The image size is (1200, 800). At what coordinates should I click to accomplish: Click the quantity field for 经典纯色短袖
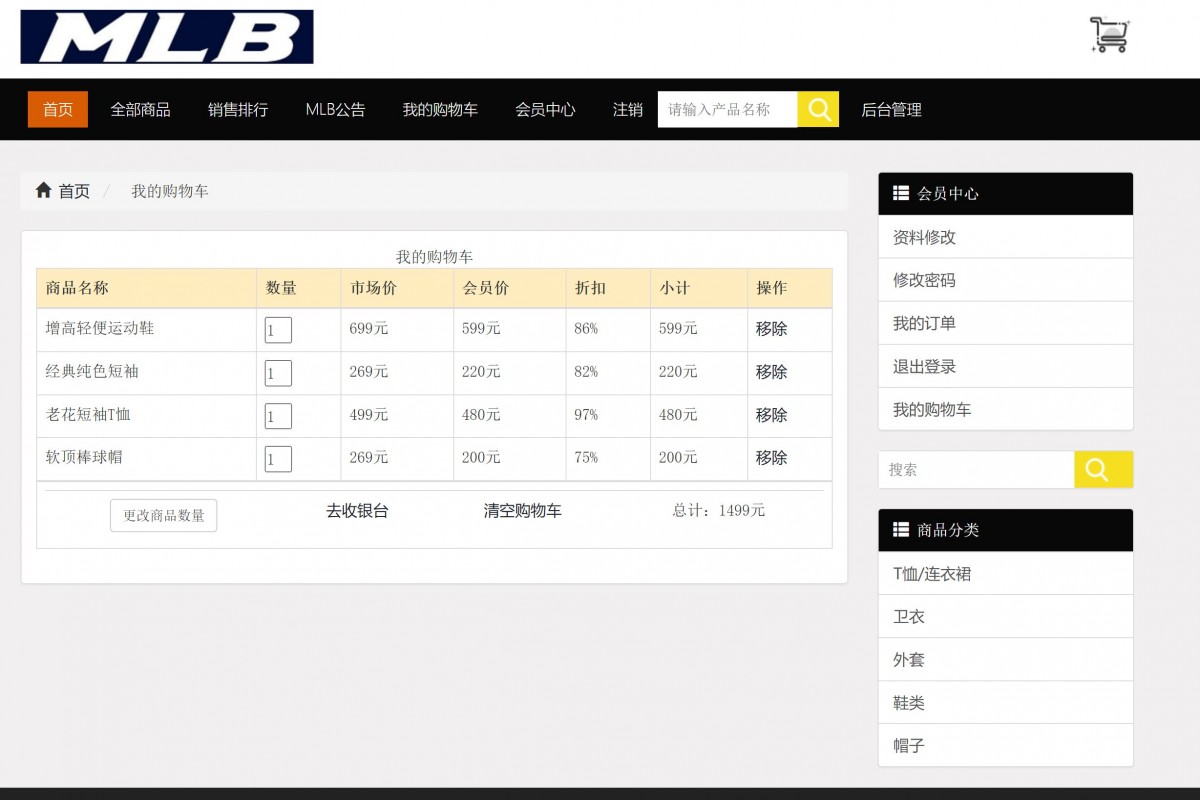click(x=278, y=371)
